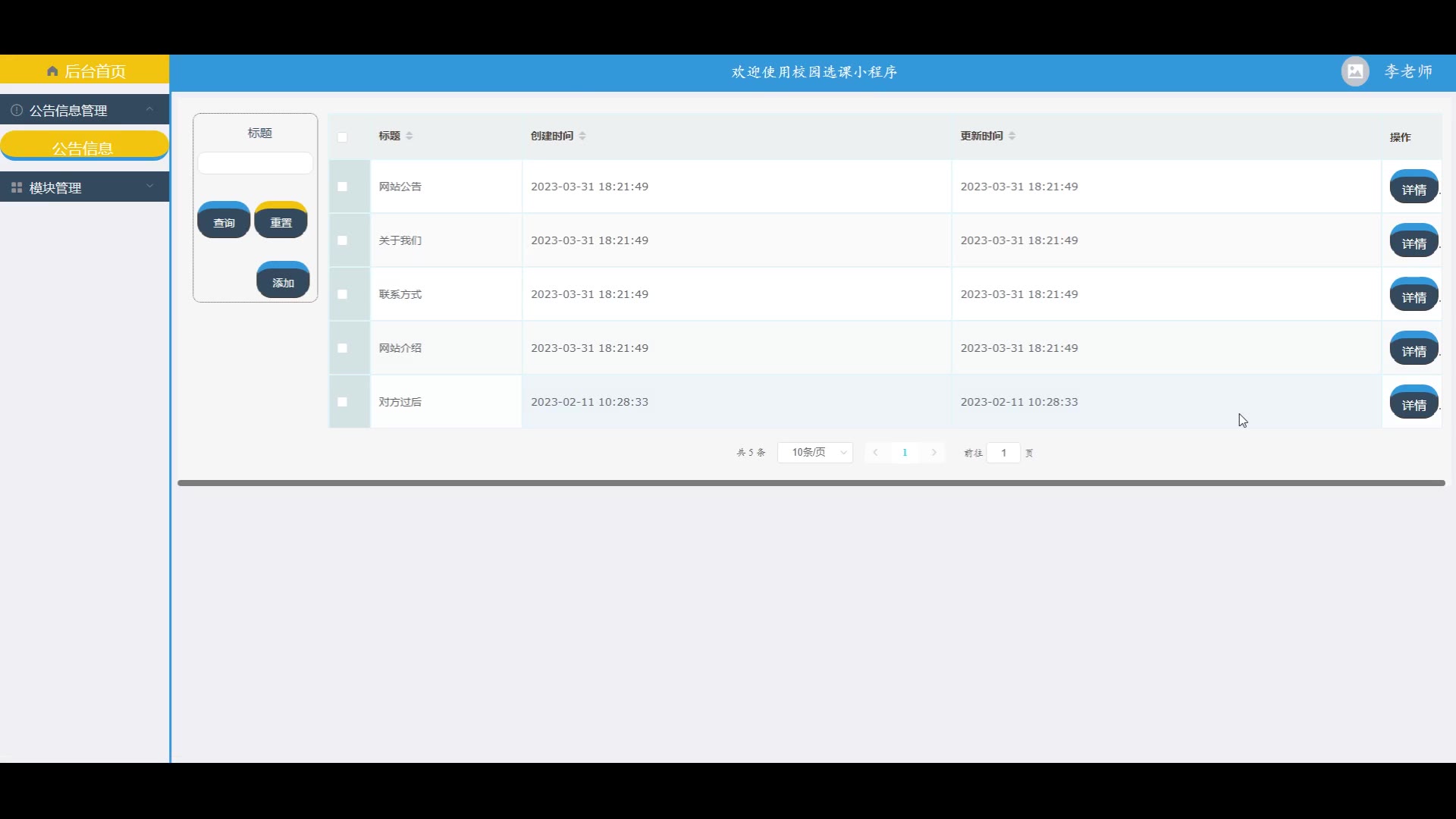The image size is (1456, 819).
Task: Check the 网站公告 row checkbox
Action: (342, 187)
